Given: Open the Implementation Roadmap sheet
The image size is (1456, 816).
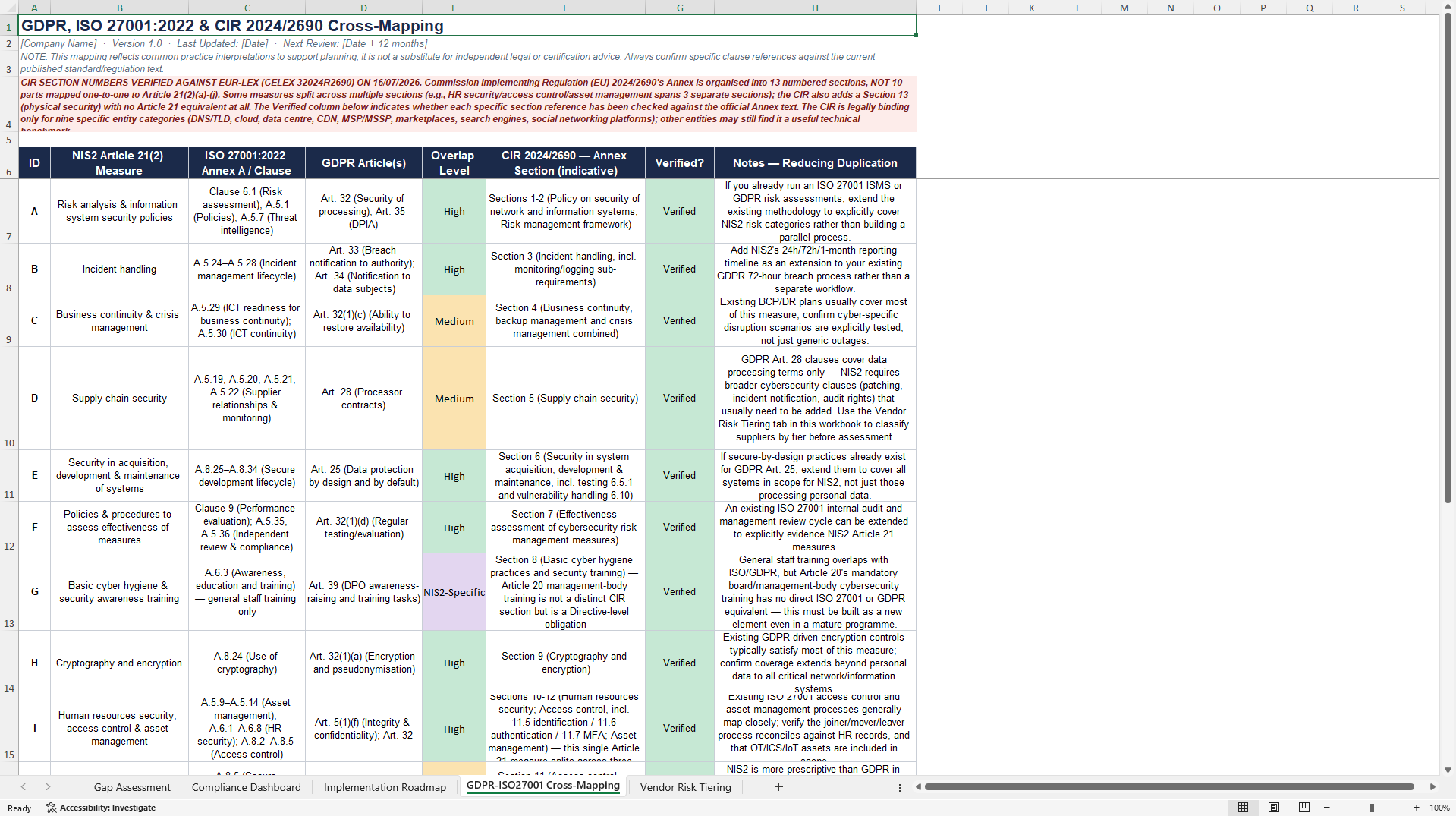Looking at the screenshot, I should click(x=385, y=787).
